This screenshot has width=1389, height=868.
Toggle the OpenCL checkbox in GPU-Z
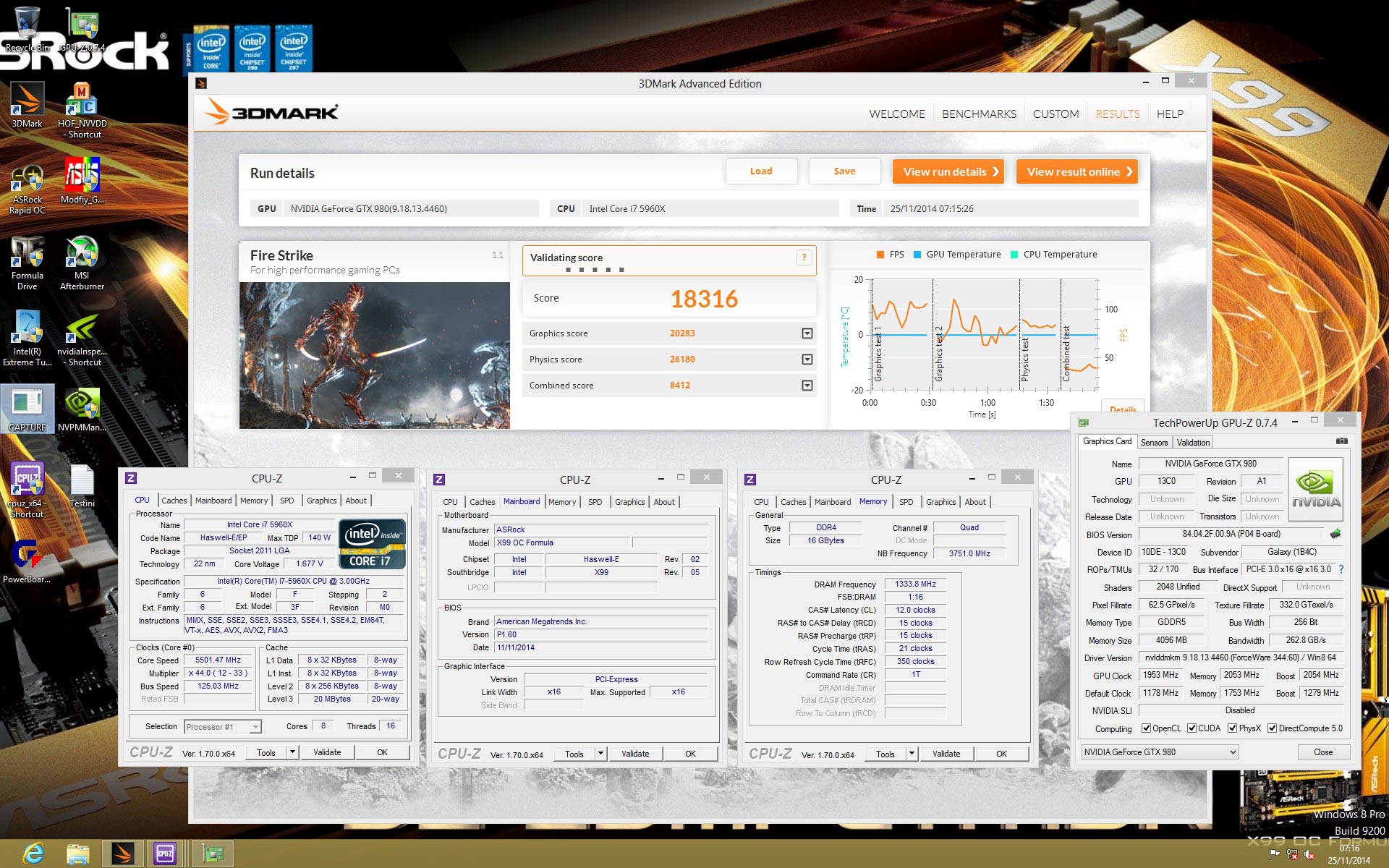pos(1146,728)
